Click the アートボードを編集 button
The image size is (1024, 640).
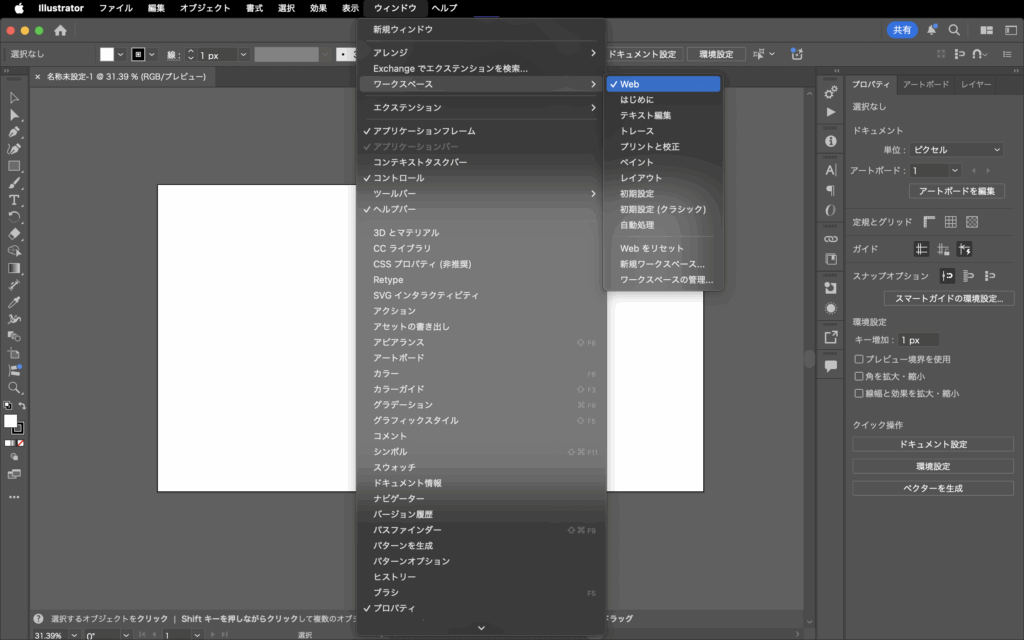pos(956,191)
